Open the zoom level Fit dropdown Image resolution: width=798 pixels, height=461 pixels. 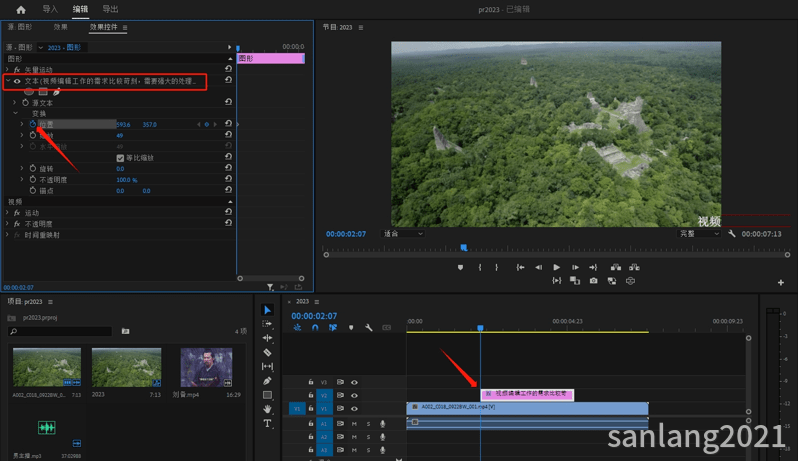point(403,234)
